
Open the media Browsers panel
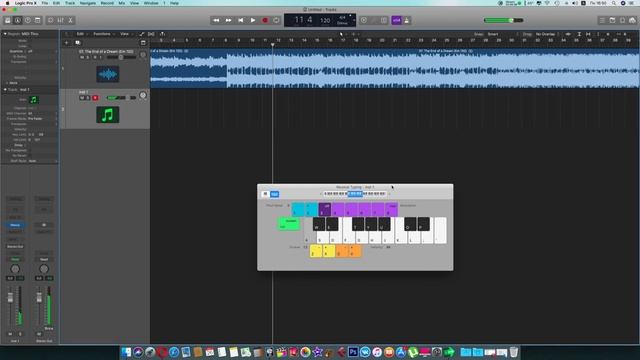(632, 20)
